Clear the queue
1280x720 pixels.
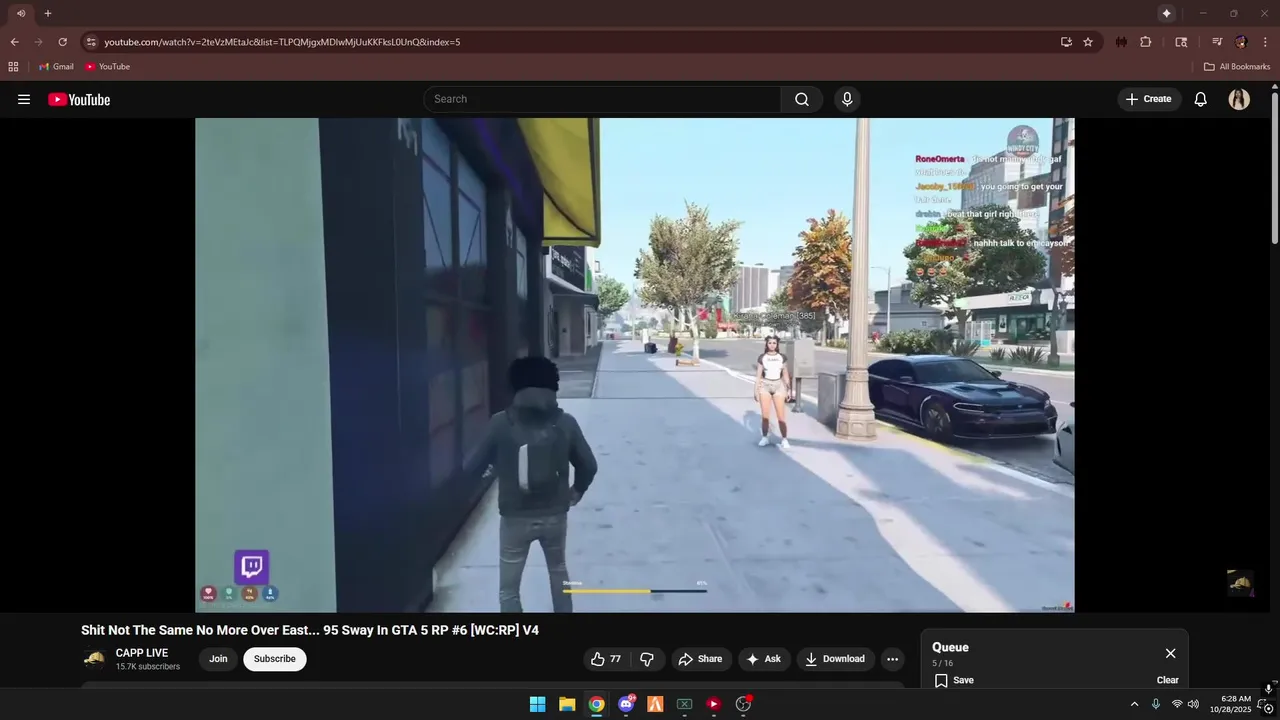pyautogui.click(x=1167, y=680)
